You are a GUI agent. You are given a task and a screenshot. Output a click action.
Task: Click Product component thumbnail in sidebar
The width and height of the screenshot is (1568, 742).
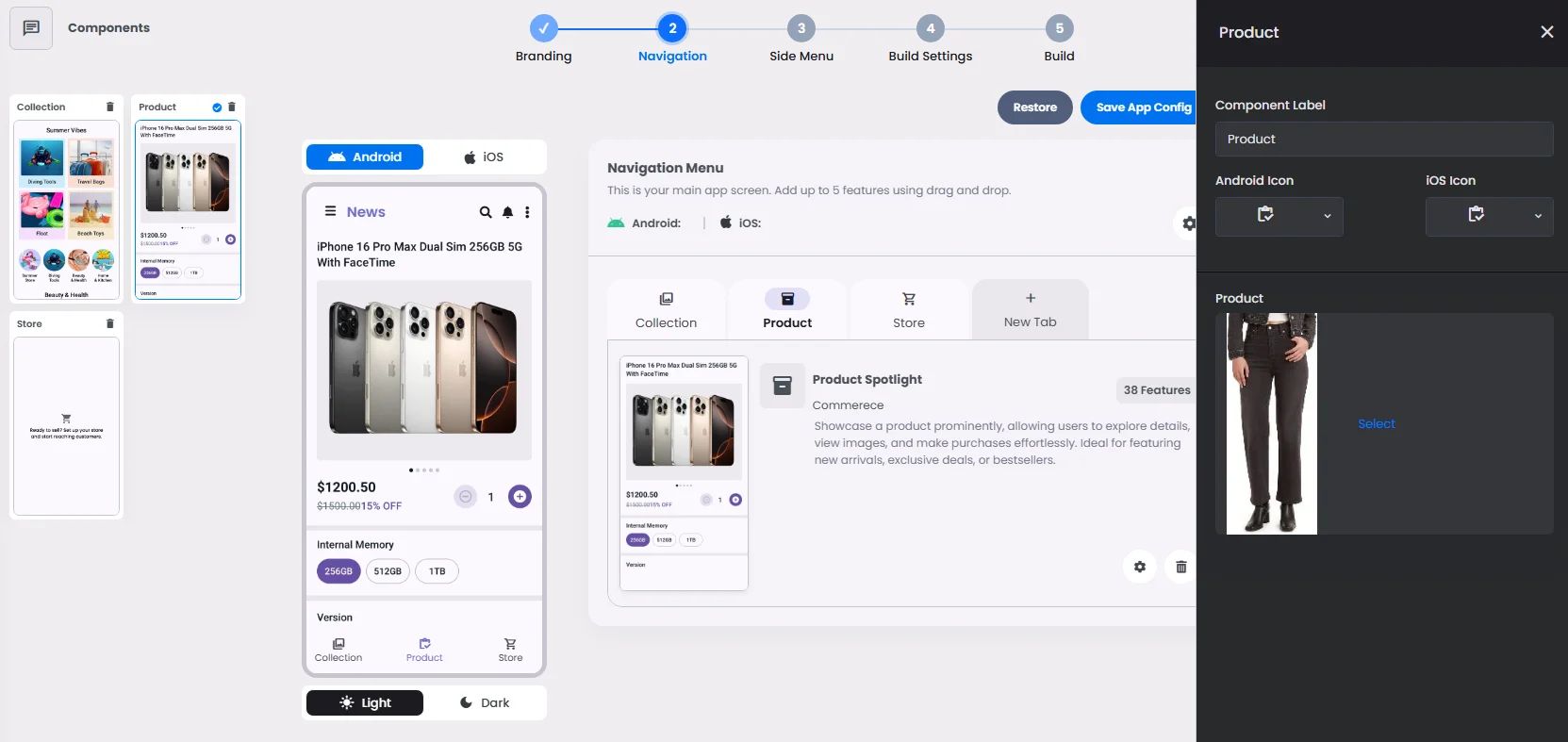pyautogui.click(x=189, y=210)
